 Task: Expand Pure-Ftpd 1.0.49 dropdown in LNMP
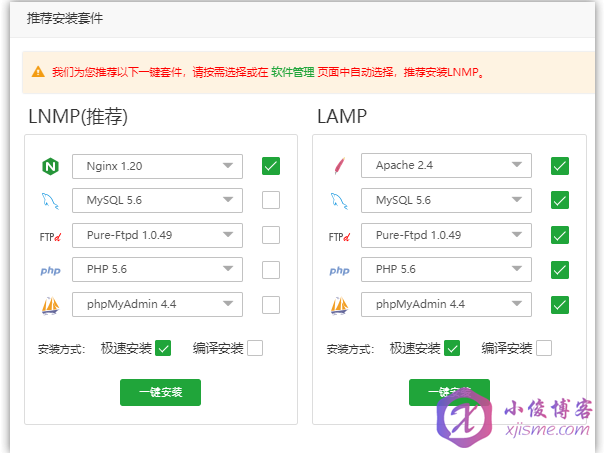(157, 235)
